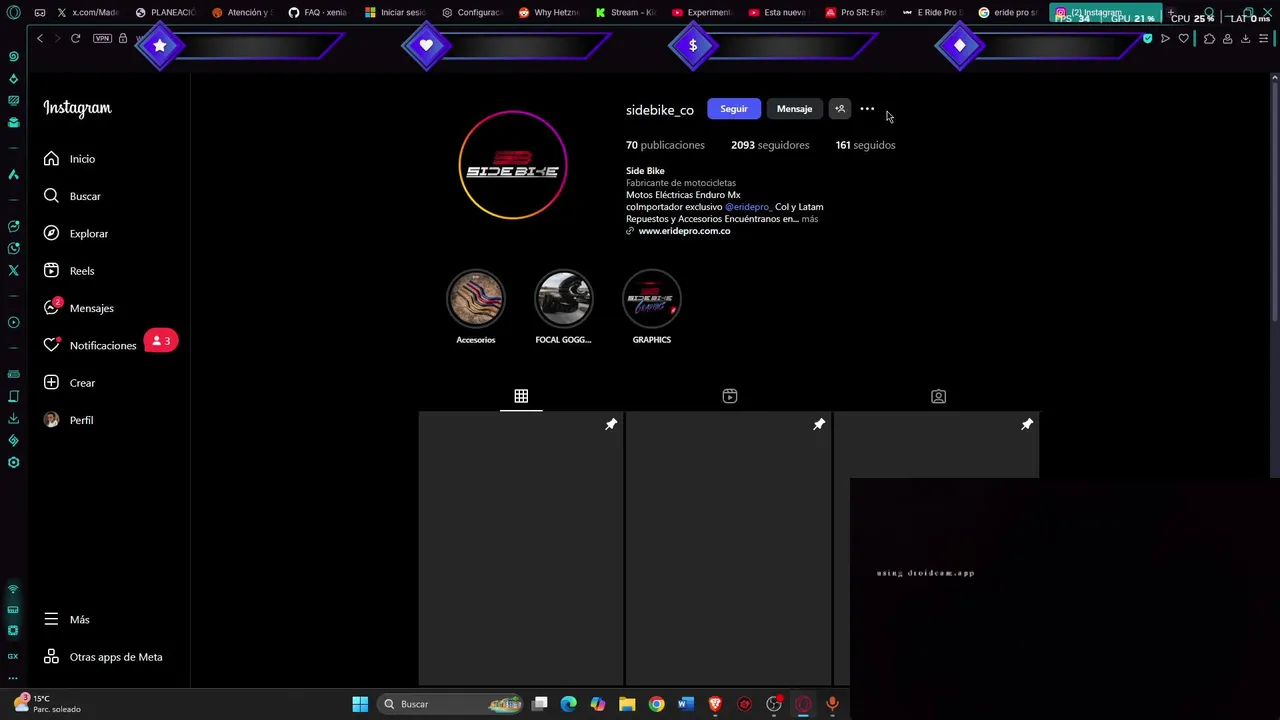1280x720 pixels.
Task: Switch to the Reels profile tab
Action: coord(730,396)
